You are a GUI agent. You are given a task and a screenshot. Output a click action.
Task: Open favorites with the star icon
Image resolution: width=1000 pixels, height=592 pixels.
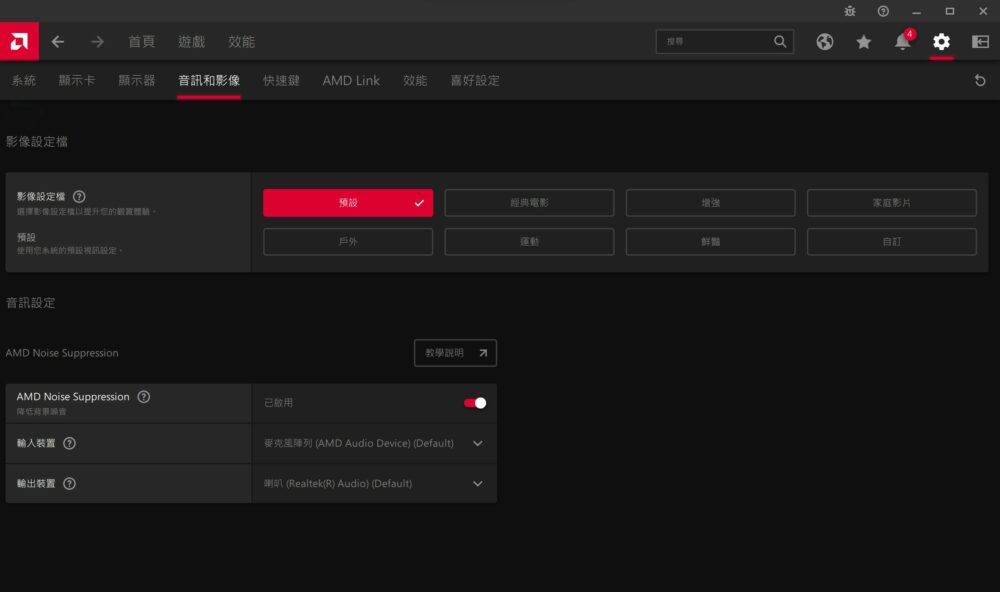tap(864, 41)
